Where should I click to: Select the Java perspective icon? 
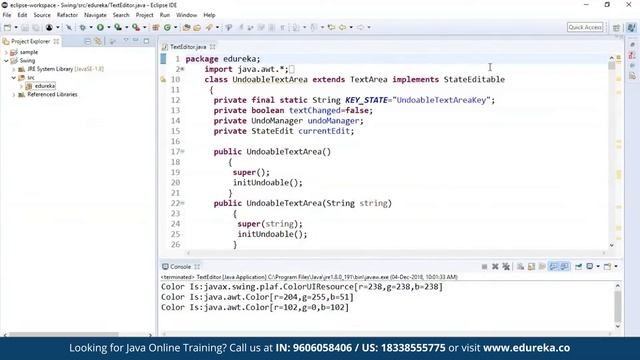point(631,27)
